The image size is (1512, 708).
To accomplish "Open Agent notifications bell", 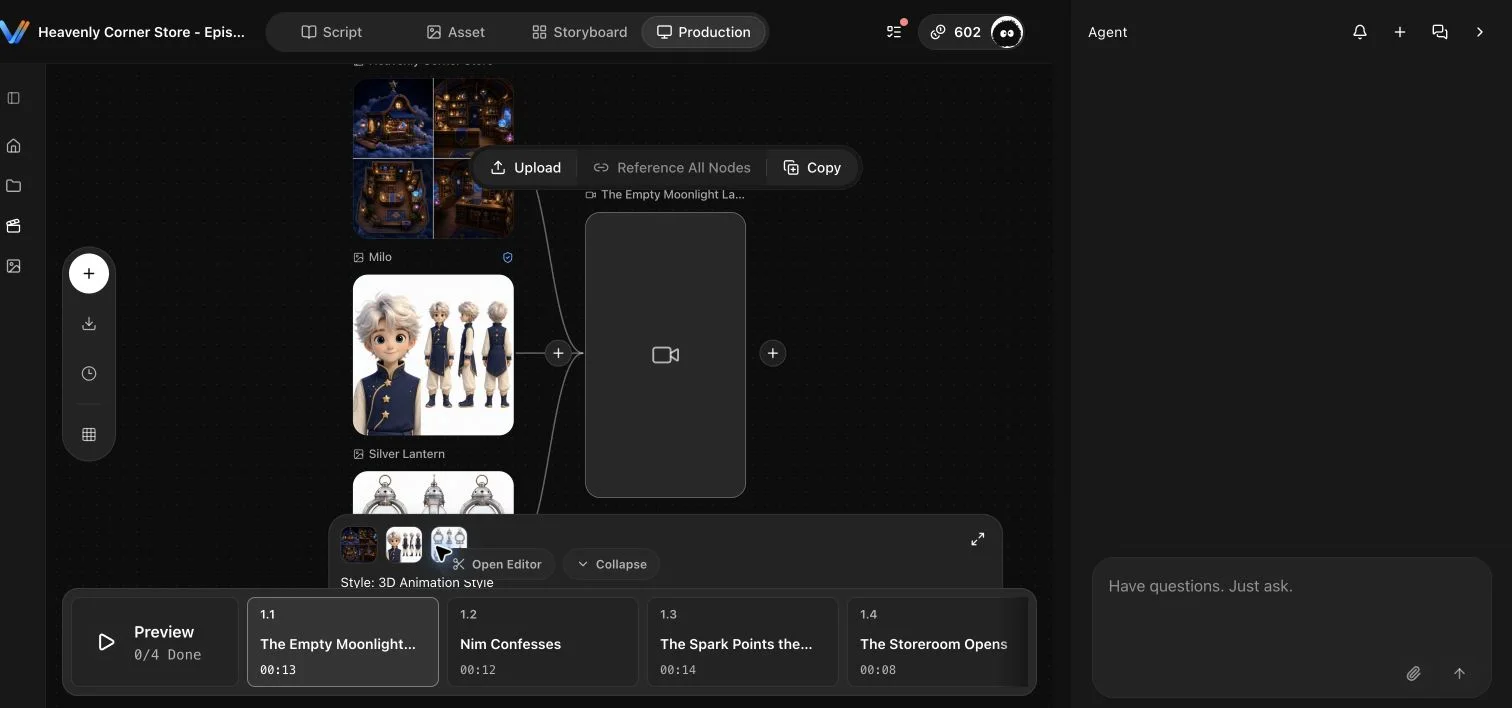I will point(1359,32).
